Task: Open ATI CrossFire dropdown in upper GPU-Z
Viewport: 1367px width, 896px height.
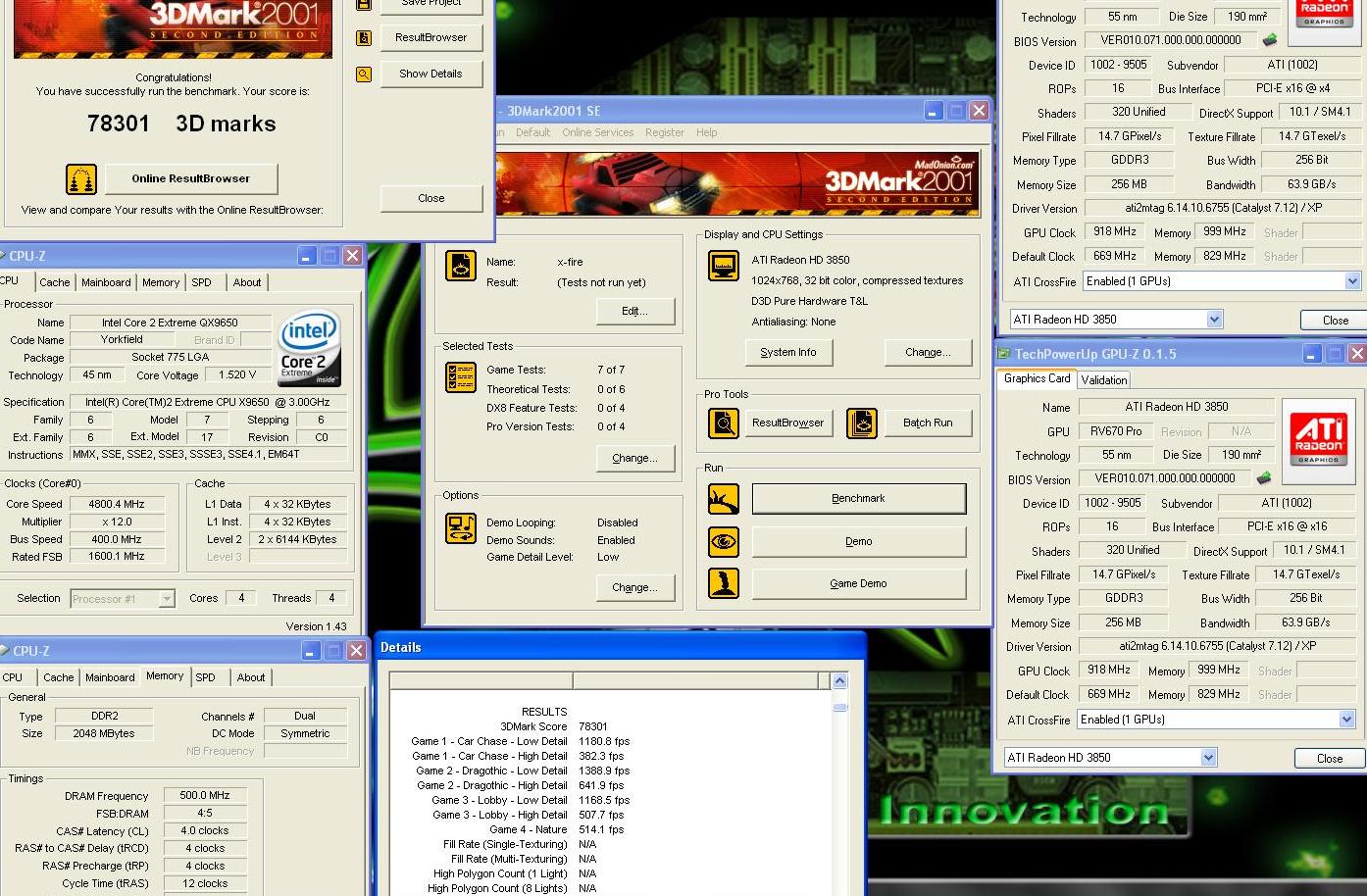Action: pos(1352,281)
